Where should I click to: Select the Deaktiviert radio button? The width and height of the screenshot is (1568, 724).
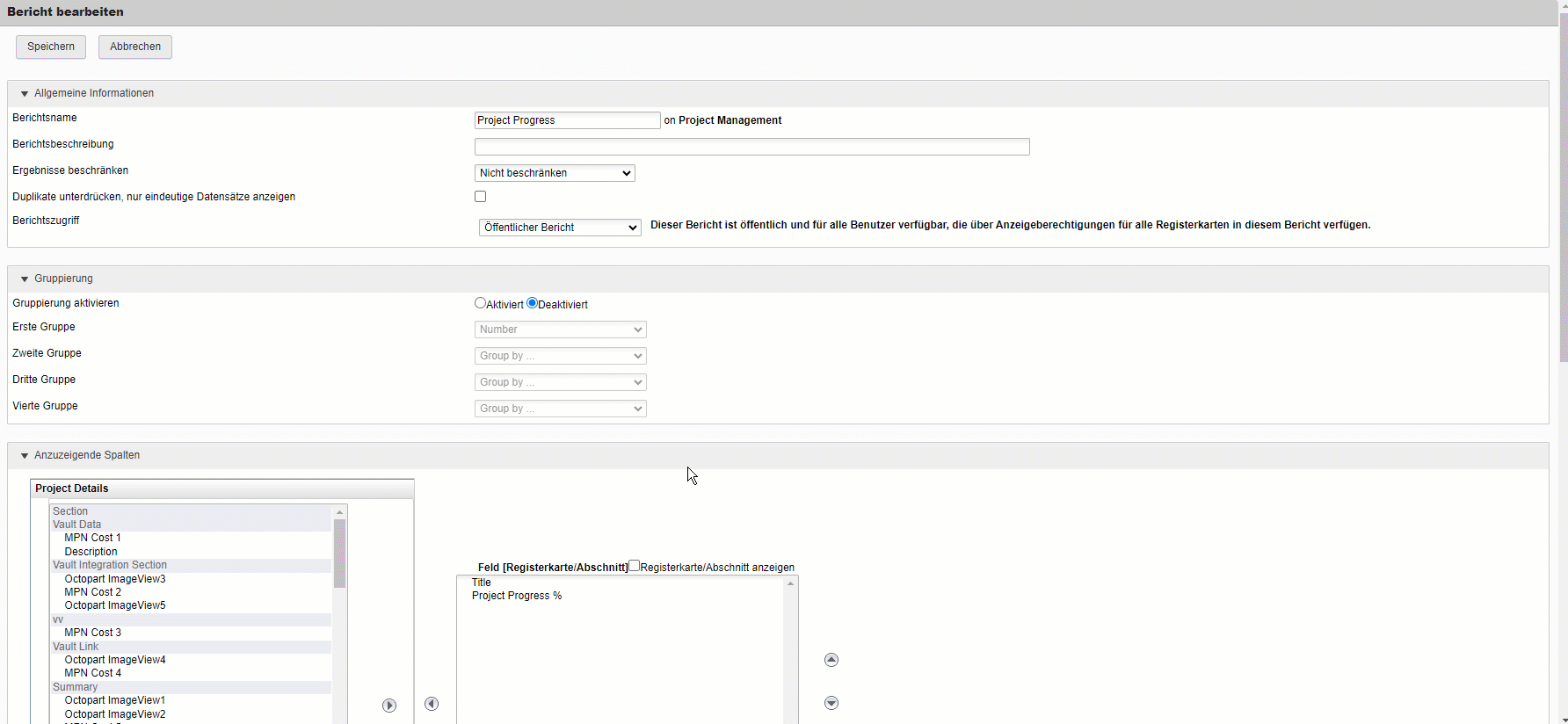point(532,303)
